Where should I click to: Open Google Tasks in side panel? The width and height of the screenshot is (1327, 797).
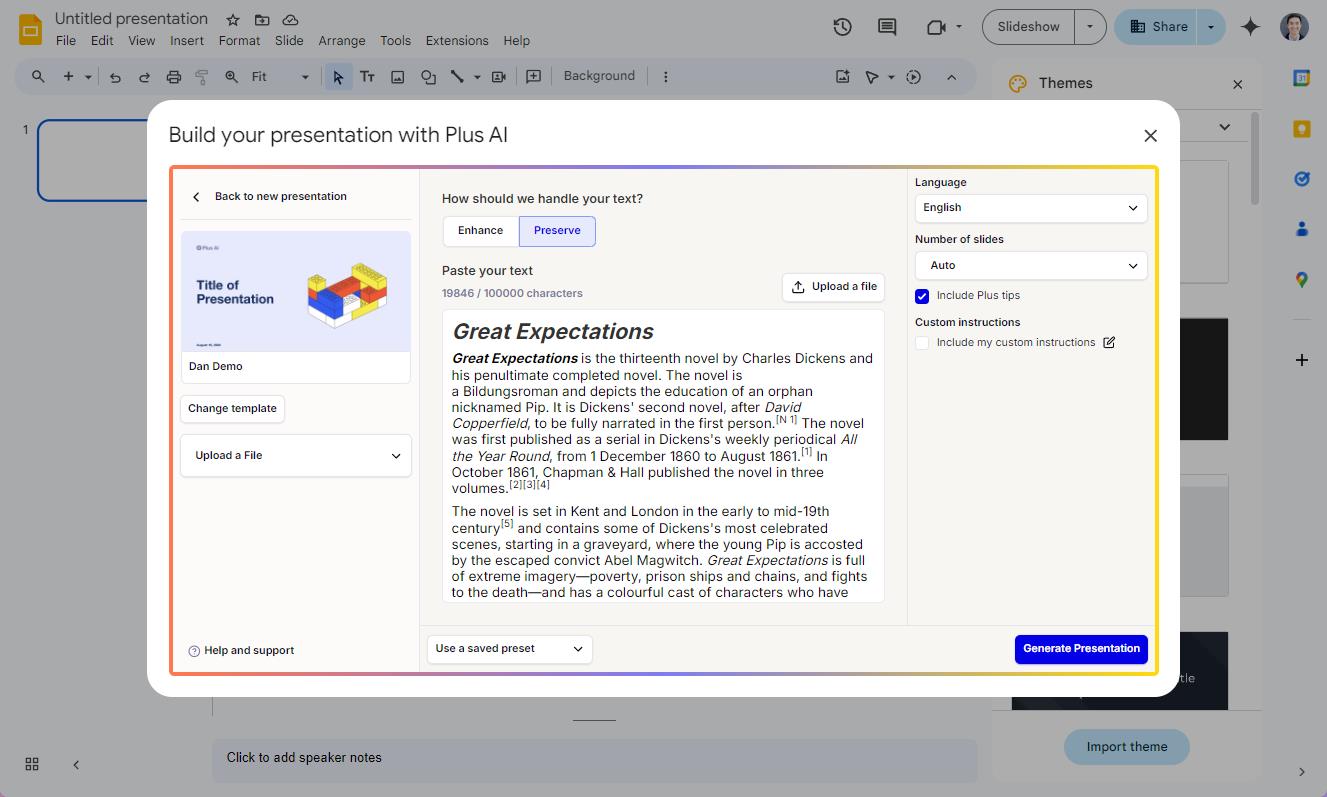pyautogui.click(x=1301, y=179)
